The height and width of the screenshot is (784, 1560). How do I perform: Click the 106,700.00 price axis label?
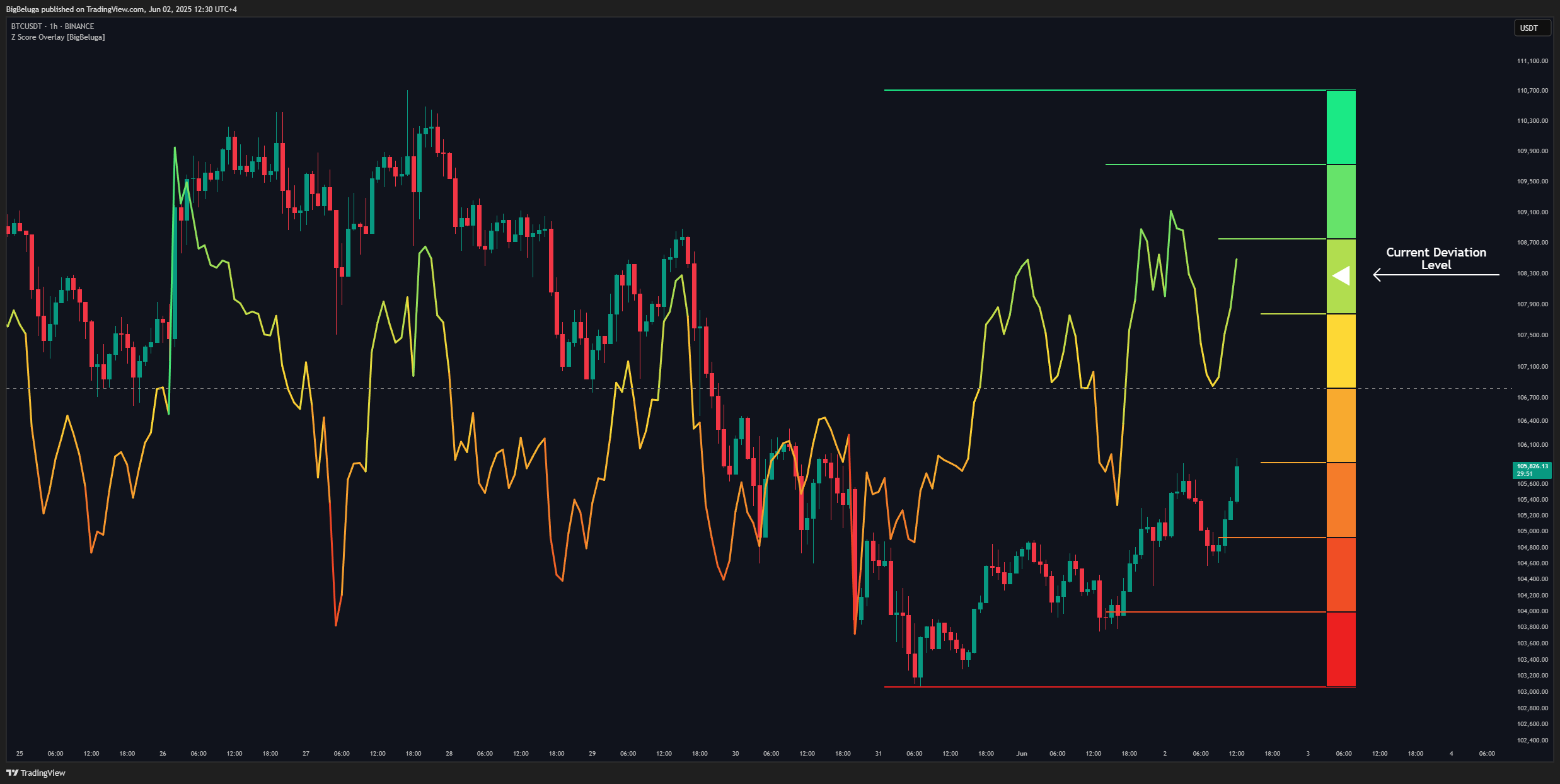point(1532,398)
